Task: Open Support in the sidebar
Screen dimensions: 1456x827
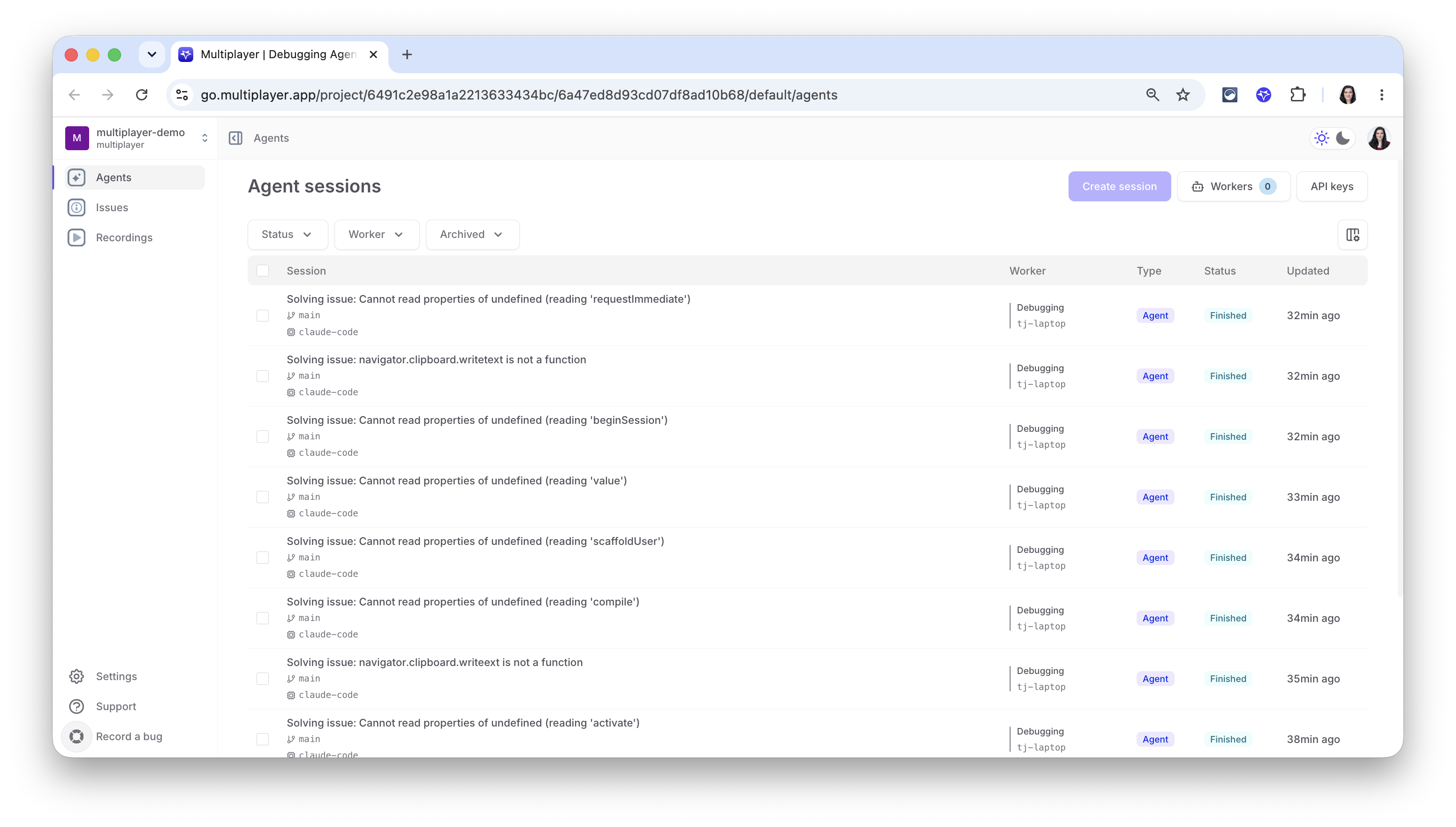Action: (x=135, y=706)
